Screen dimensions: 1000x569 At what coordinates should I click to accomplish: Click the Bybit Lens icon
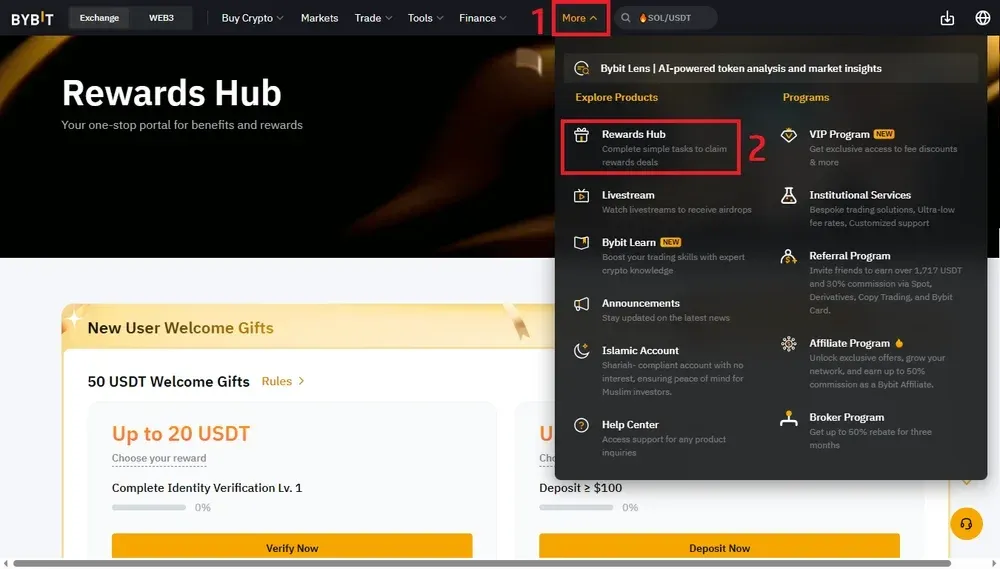[582, 68]
